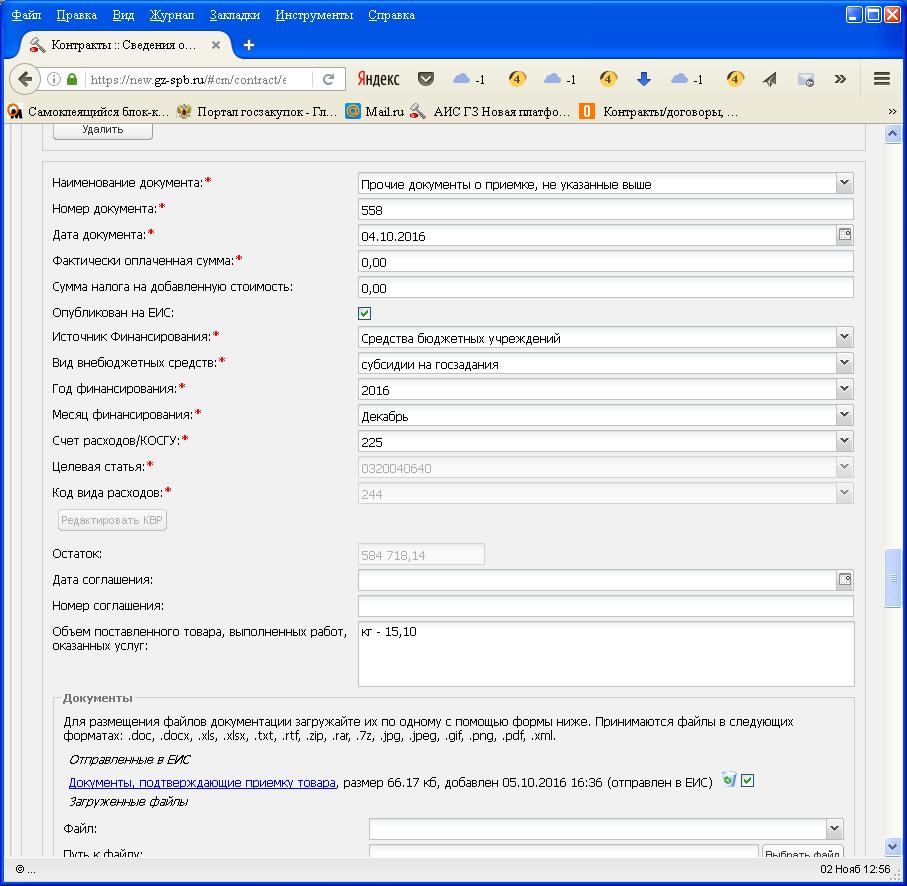Open site information icon in address bar
The height and width of the screenshot is (886, 907).
(x=53, y=79)
